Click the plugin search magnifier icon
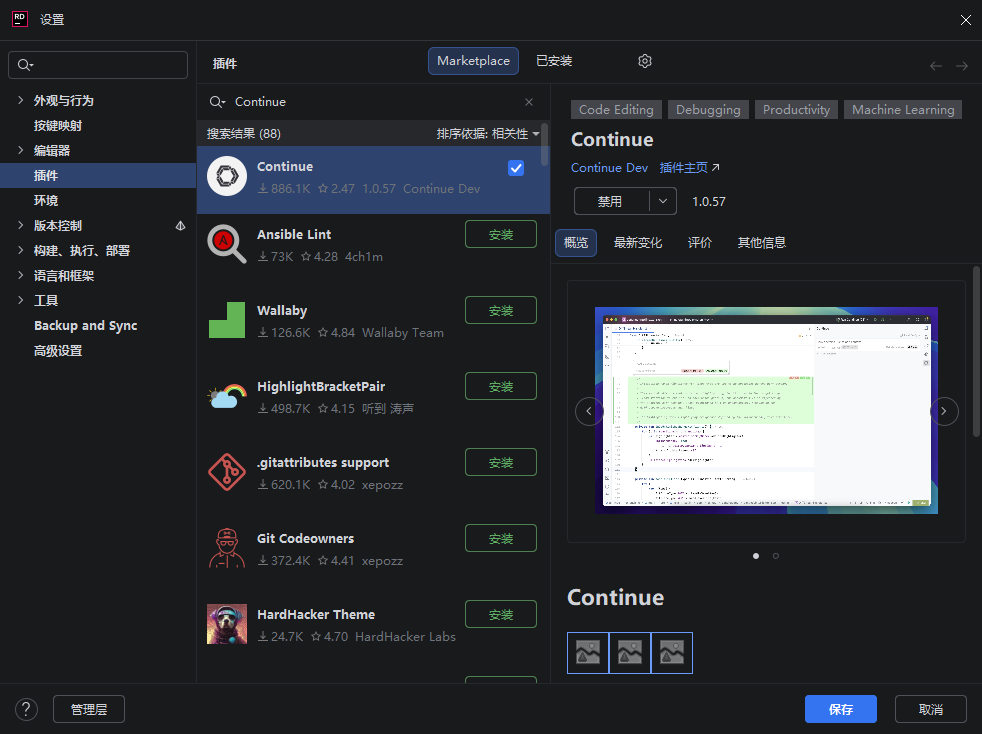Screen dimensions: 982x734 [x=217, y=101]
